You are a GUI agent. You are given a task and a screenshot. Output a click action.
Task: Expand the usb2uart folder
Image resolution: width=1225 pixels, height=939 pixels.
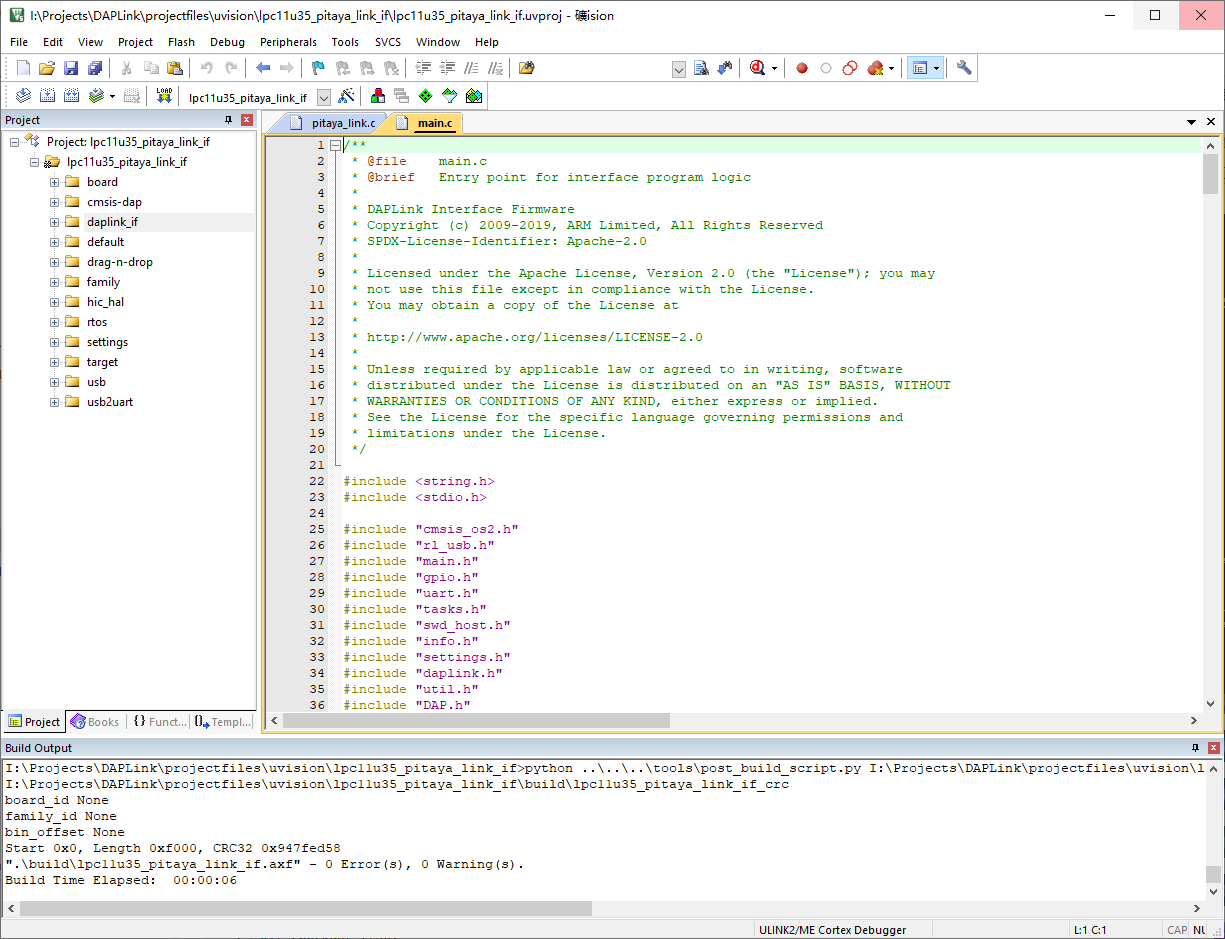(55, 402)
